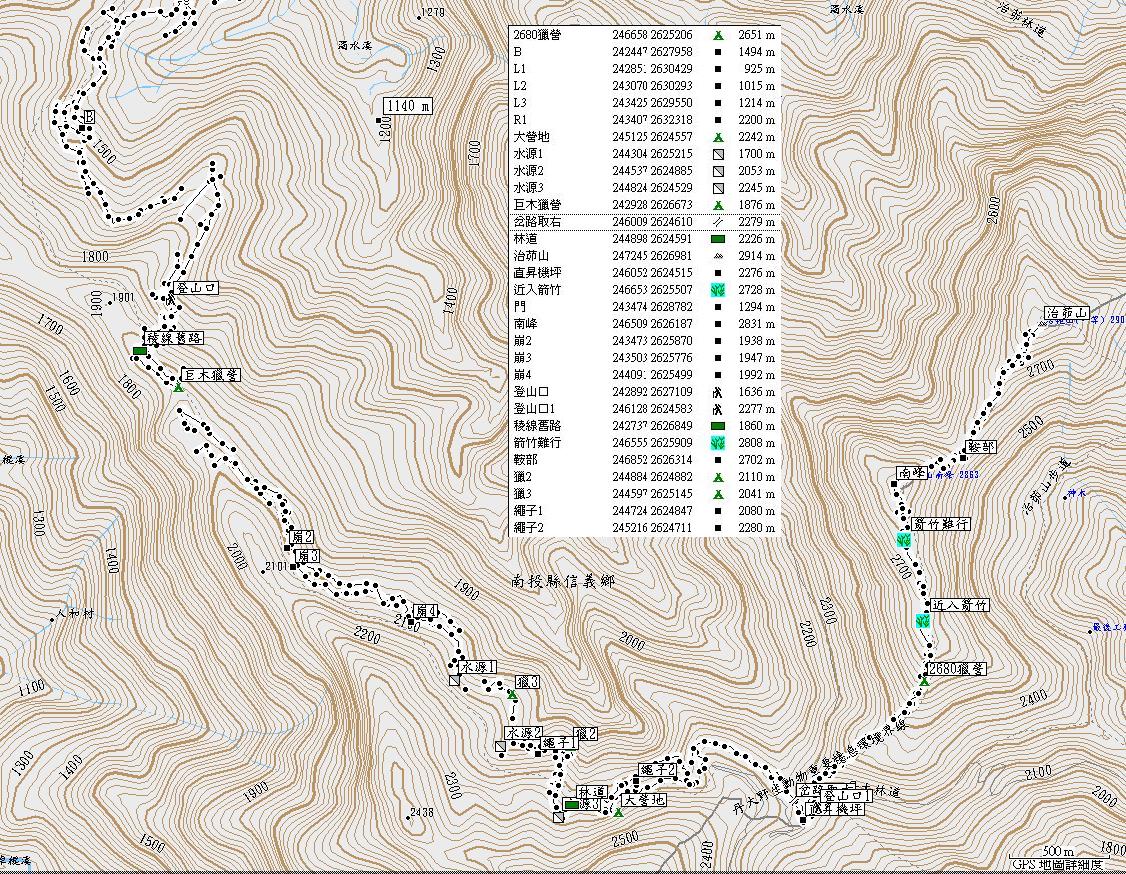Select the 鞍部 name in the waypoint table
The width and height of the screenshot is (1126, 874).
click(x=526, y=460)
